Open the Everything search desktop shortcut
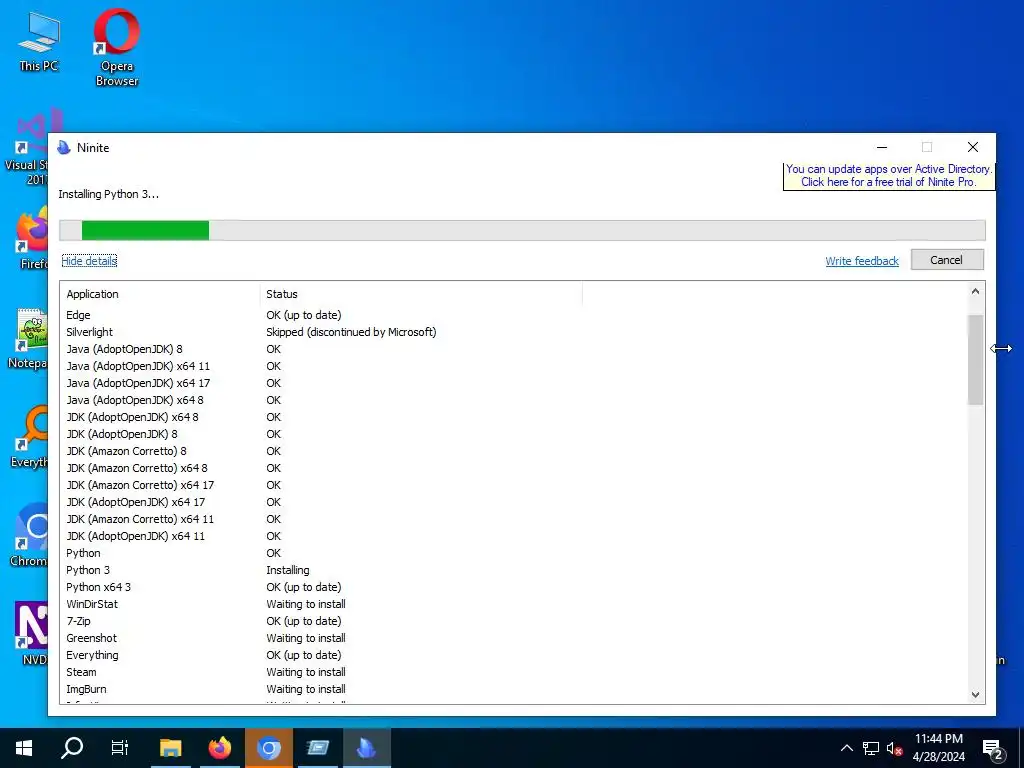 29,437
